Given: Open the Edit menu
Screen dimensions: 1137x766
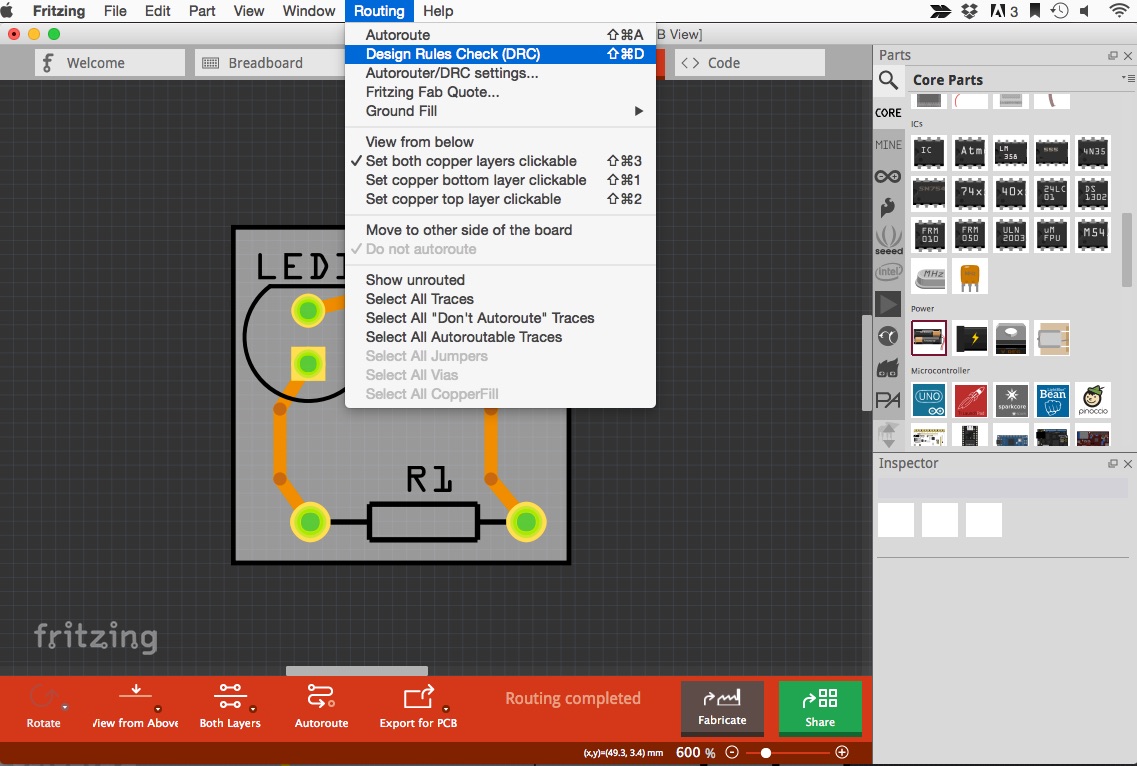Looking at the screenshot, I should 157,11.
